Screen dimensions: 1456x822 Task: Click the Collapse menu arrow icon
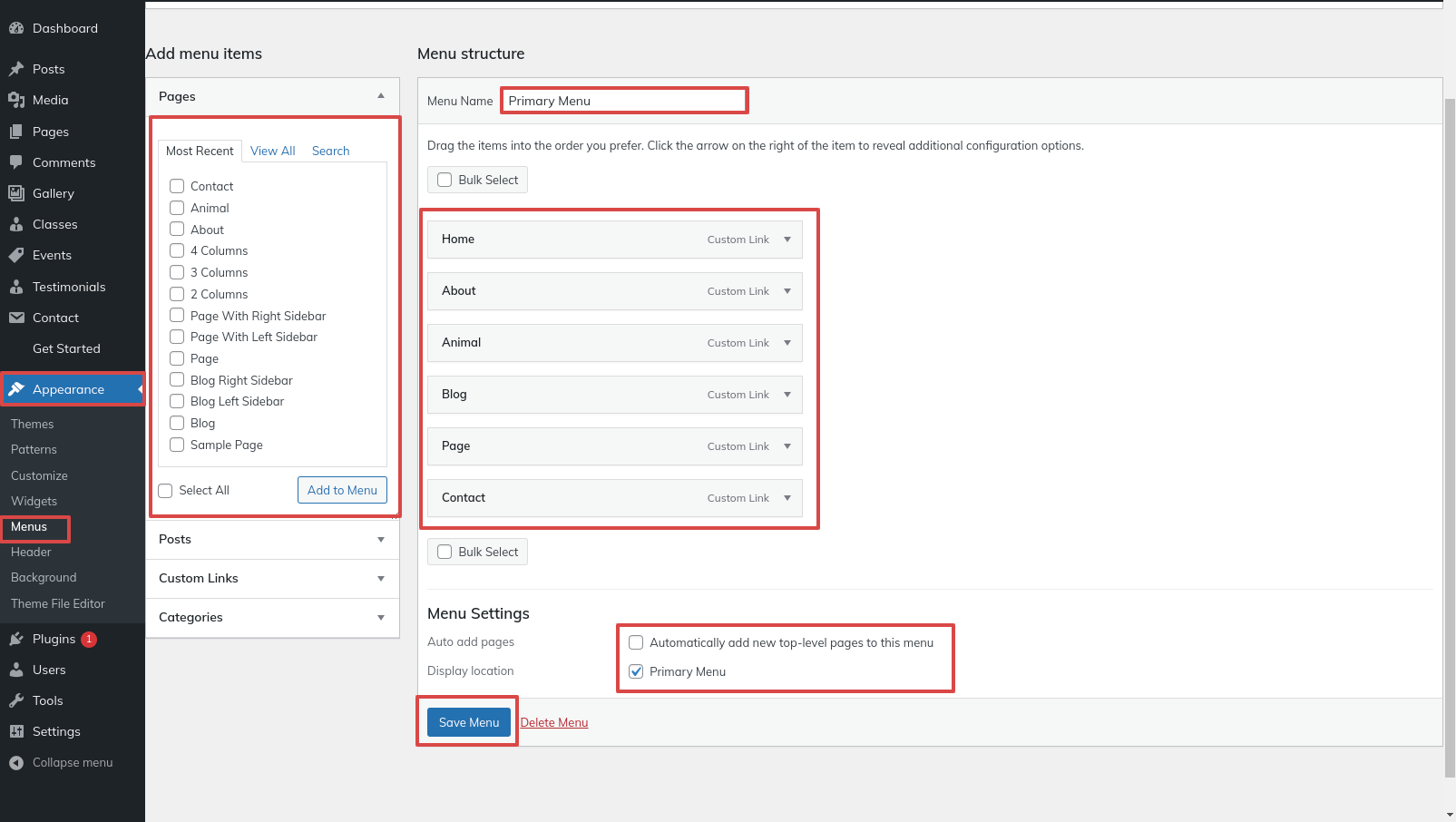[16, 763]
